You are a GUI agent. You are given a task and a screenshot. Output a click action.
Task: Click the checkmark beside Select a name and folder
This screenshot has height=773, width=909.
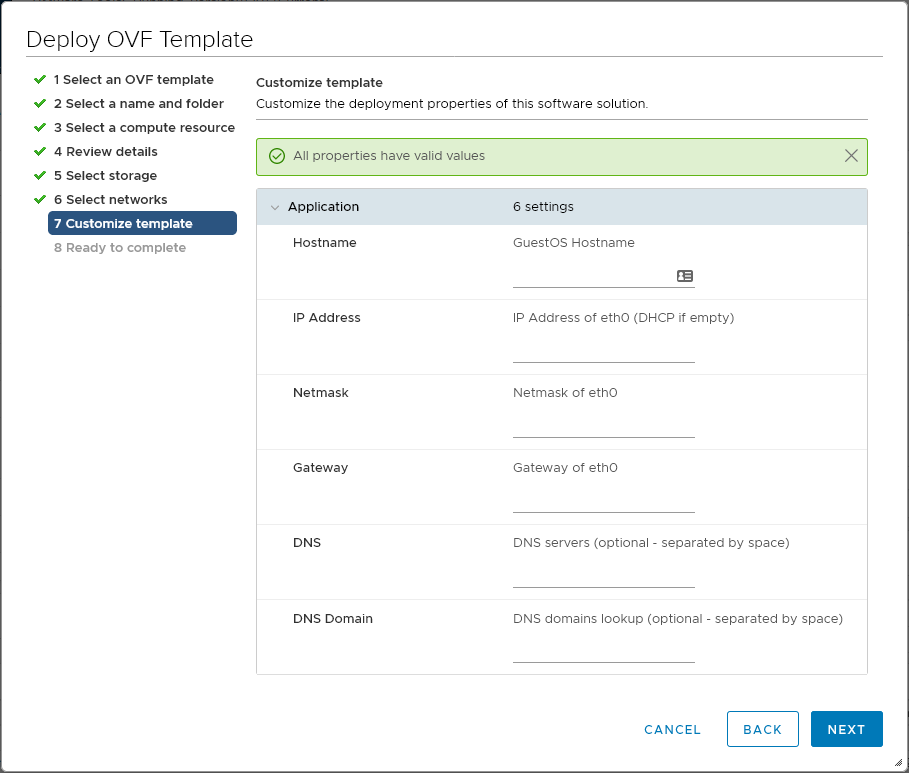(40, 104)
